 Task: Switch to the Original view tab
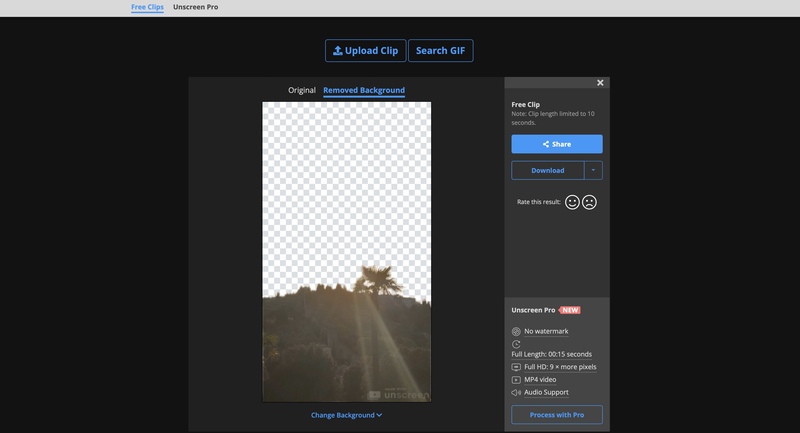302,90
